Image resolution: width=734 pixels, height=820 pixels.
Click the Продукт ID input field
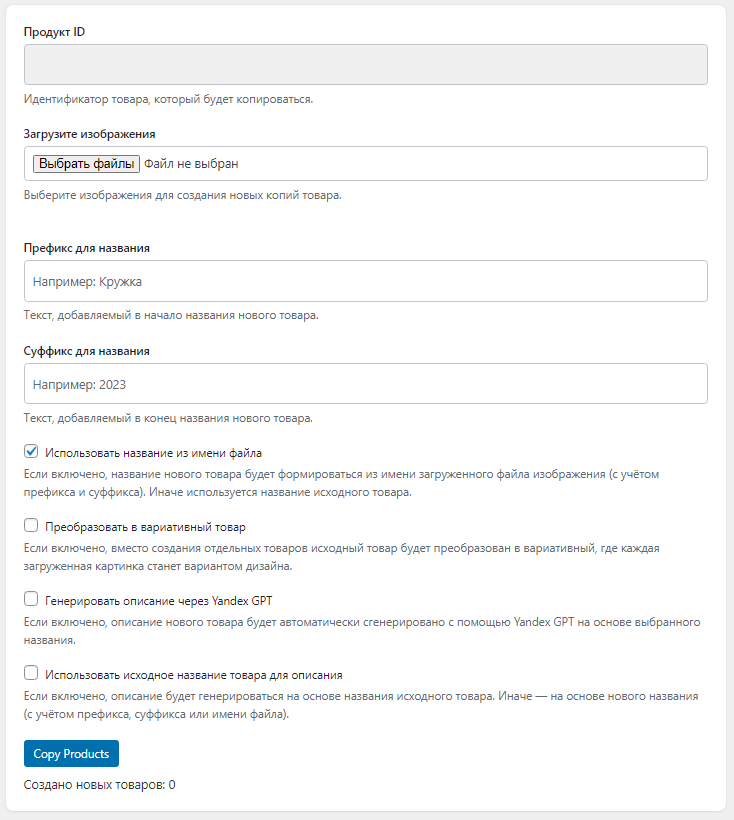(x=365, y=64)
